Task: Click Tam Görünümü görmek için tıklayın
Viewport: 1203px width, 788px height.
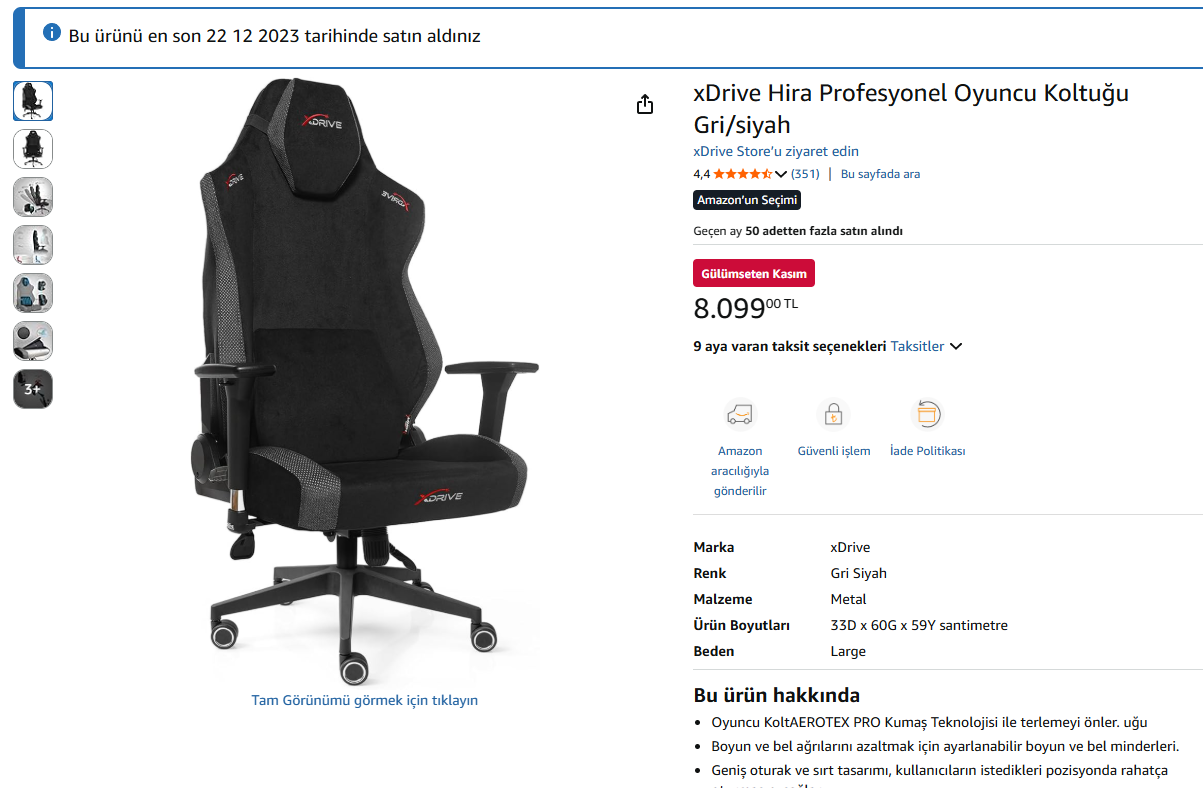Action: [x=364, y=700]
